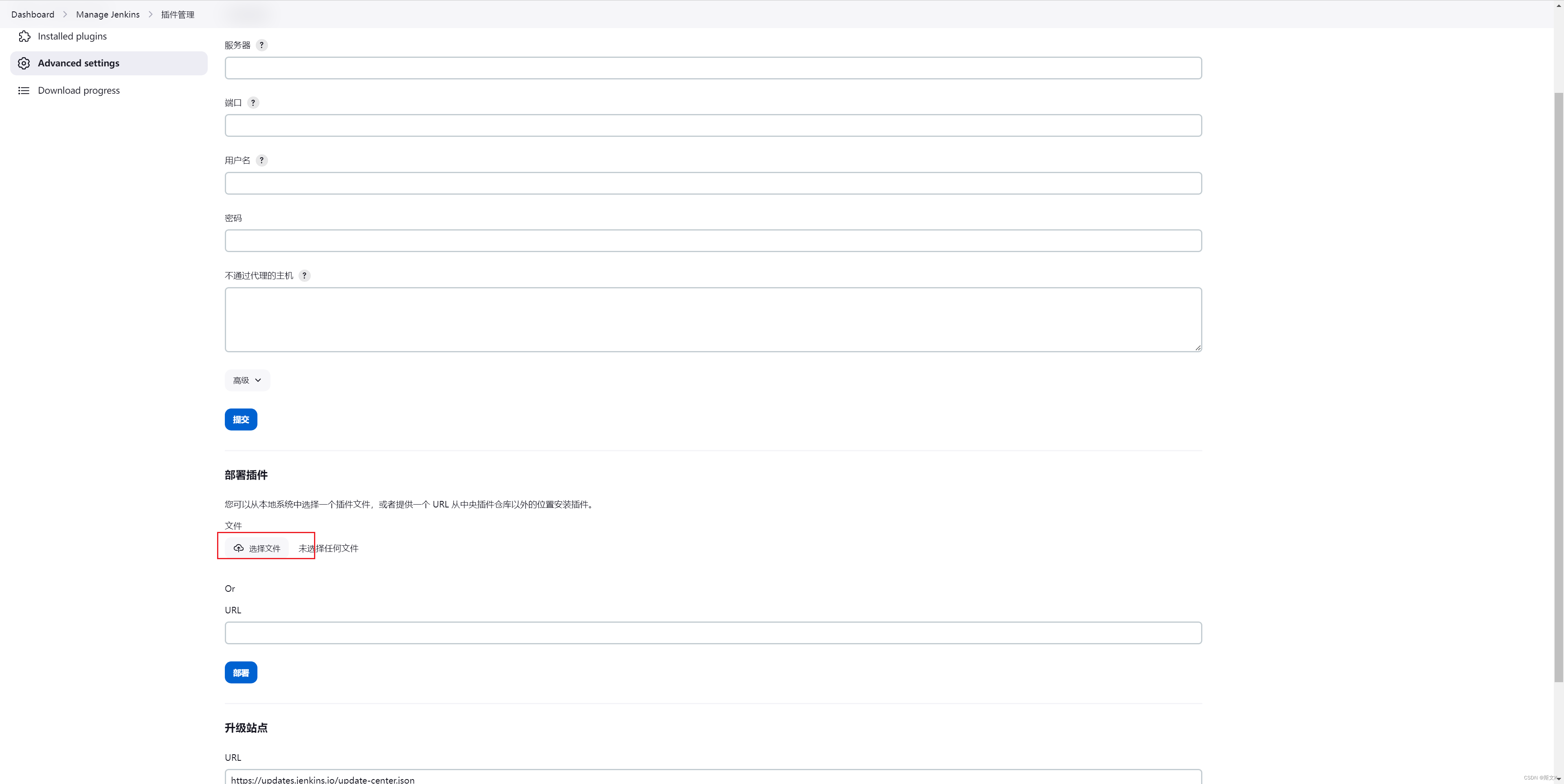
Task: Click the Advanced settings gear icon
Action: (x=24, y=63)
